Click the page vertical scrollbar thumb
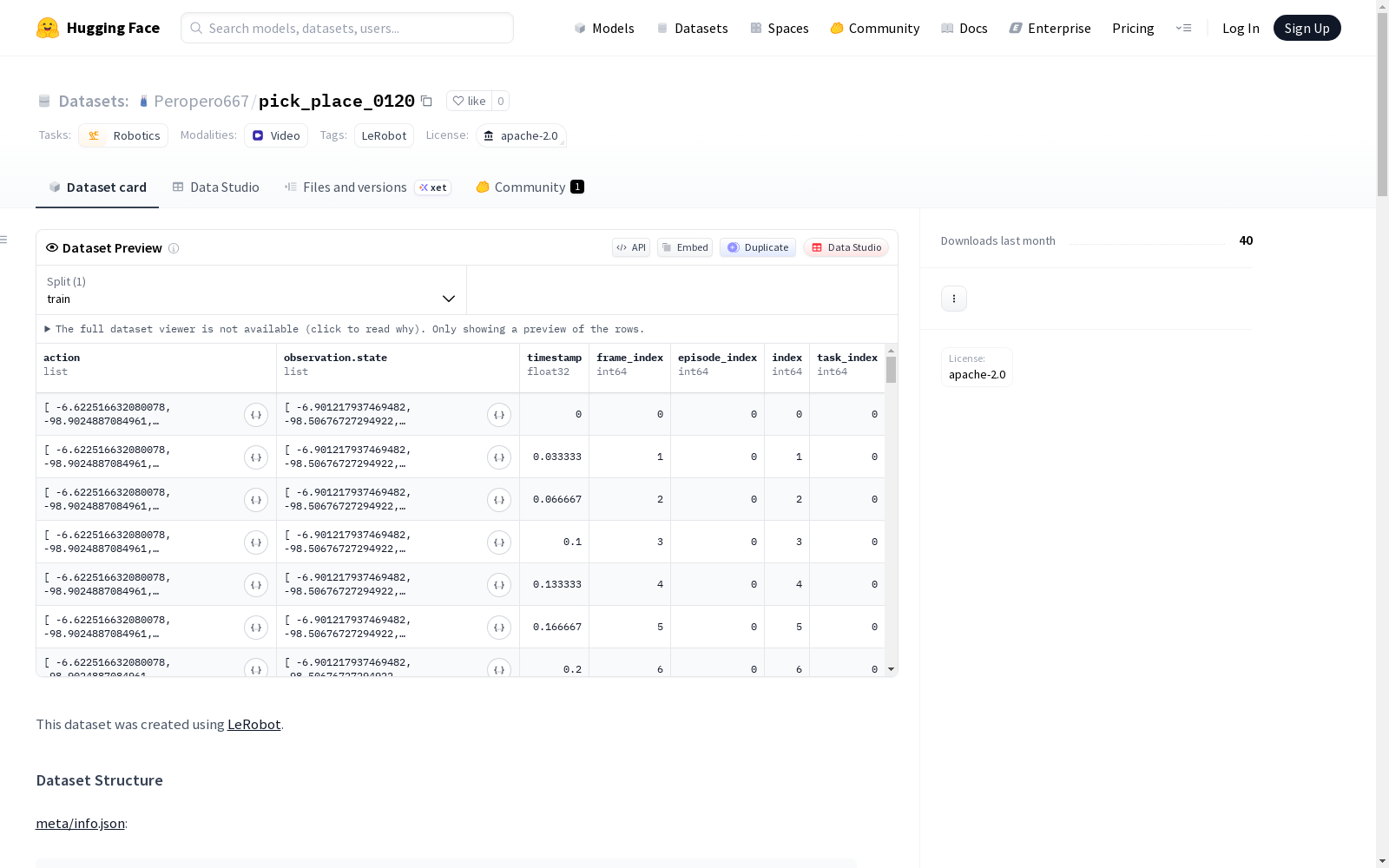Screen dimensions: 1389x868 pyautogui.click(x=1382, y=102)
